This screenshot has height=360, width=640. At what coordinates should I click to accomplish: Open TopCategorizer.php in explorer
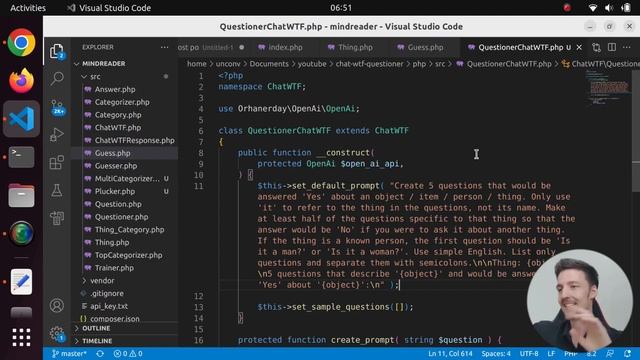click(x=129, y=255)
